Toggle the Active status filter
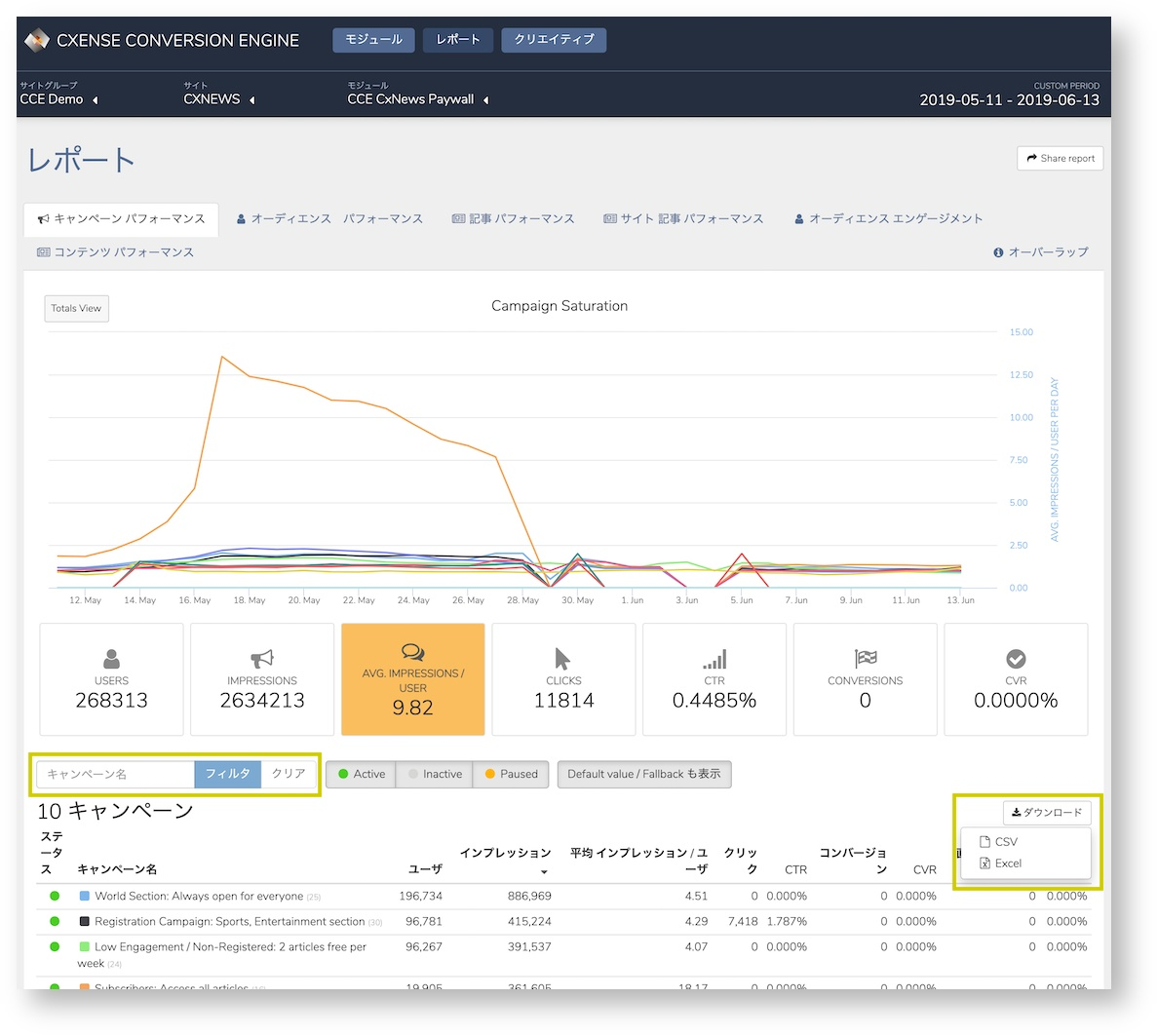The width and height of the screenshot is (1158, 1036). (361, 774)
